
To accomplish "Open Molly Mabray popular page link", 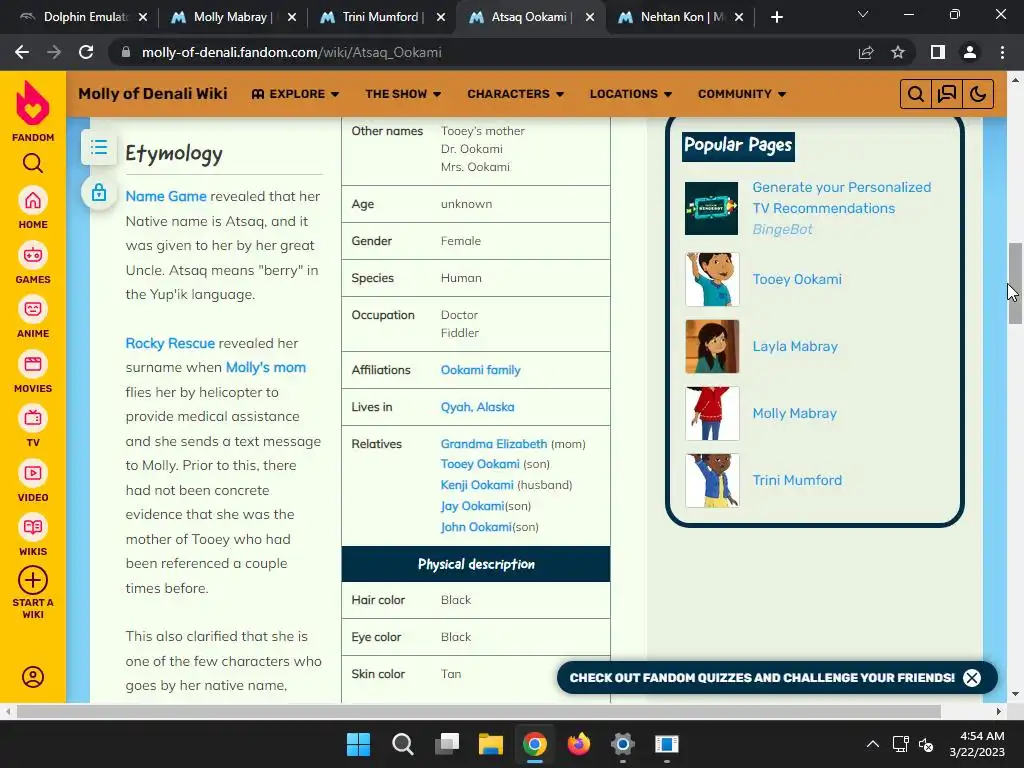I will pyautogui.click(x=795, y=413).
